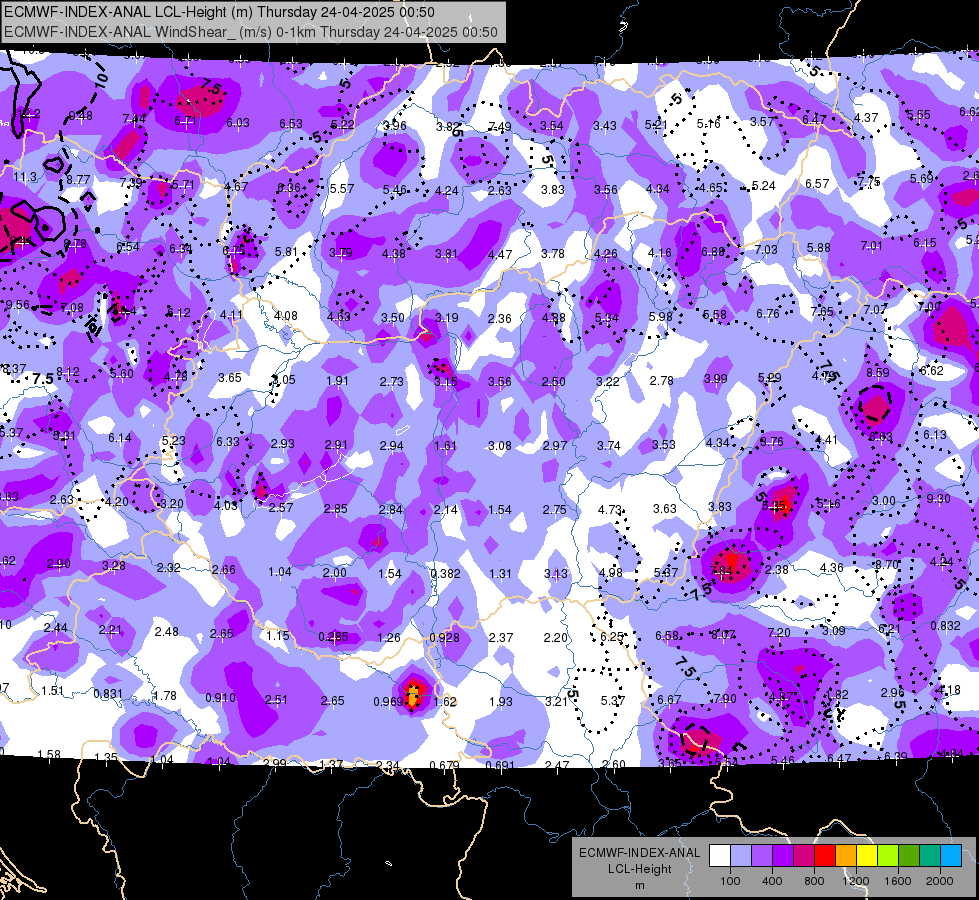Screen dimensions: 979x900
Task: Click the legend header 'ECMWF-INDEX-ANAL'
Action: coord(639,853)
